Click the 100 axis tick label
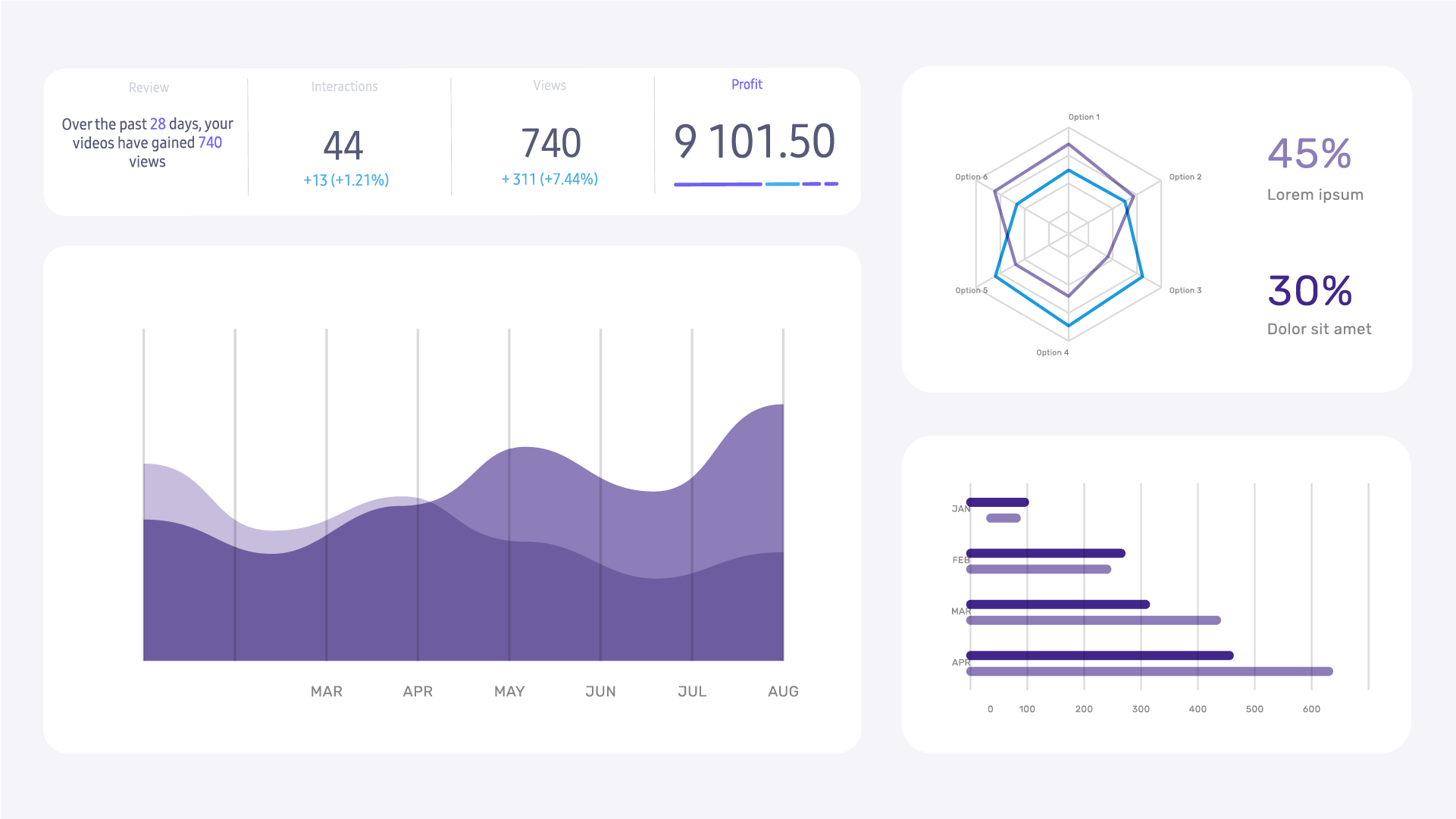This screenshot has height=819, width=1456. [x=1027, y=710]
